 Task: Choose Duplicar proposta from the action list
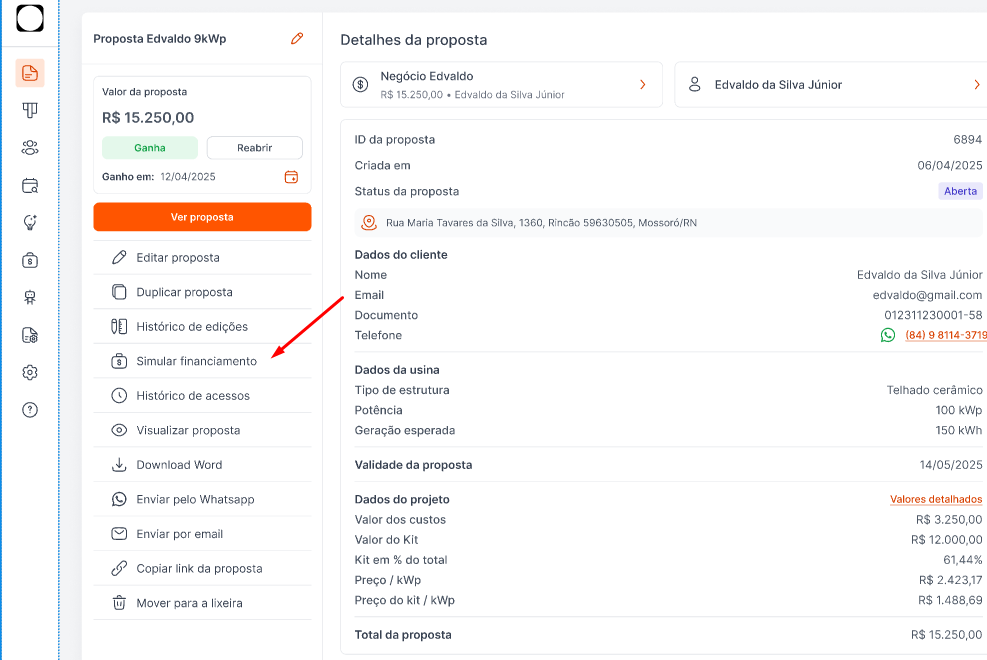[x=184, y=292]
